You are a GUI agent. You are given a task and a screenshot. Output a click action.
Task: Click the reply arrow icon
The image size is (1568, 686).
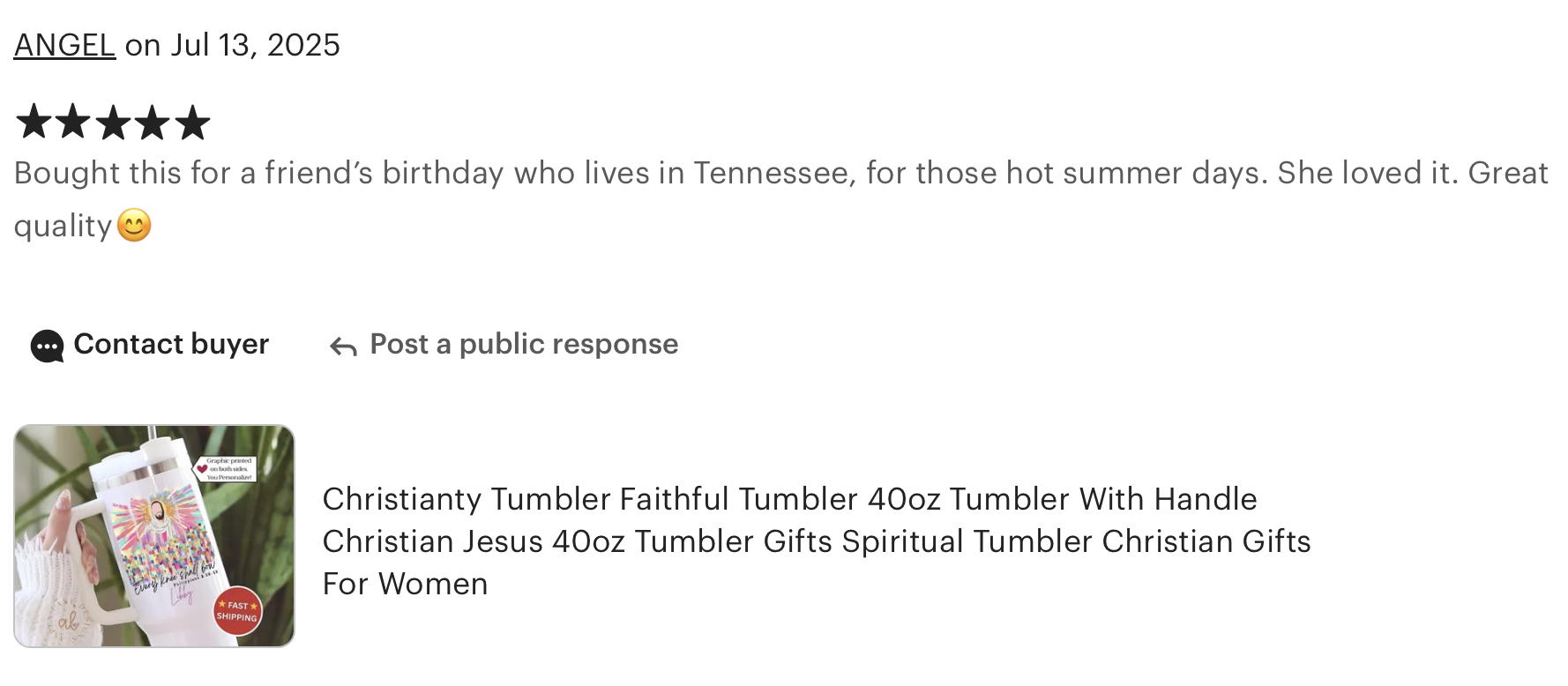click(343, 347)
